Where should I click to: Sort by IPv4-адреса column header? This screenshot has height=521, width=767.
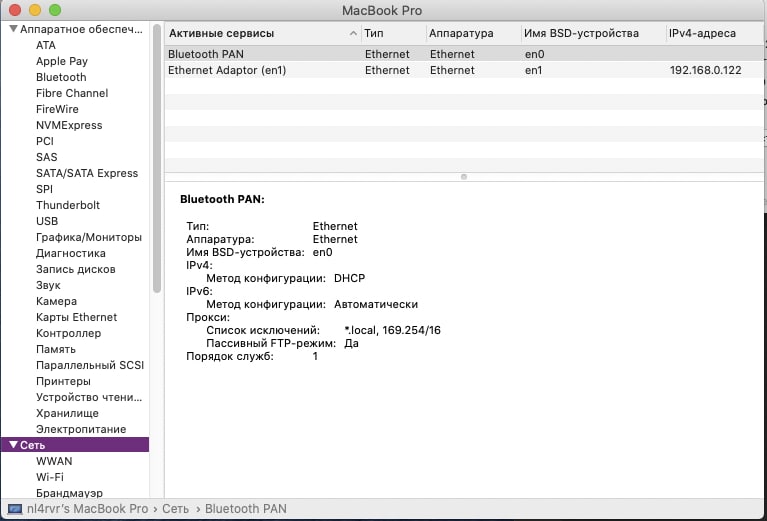714,33
